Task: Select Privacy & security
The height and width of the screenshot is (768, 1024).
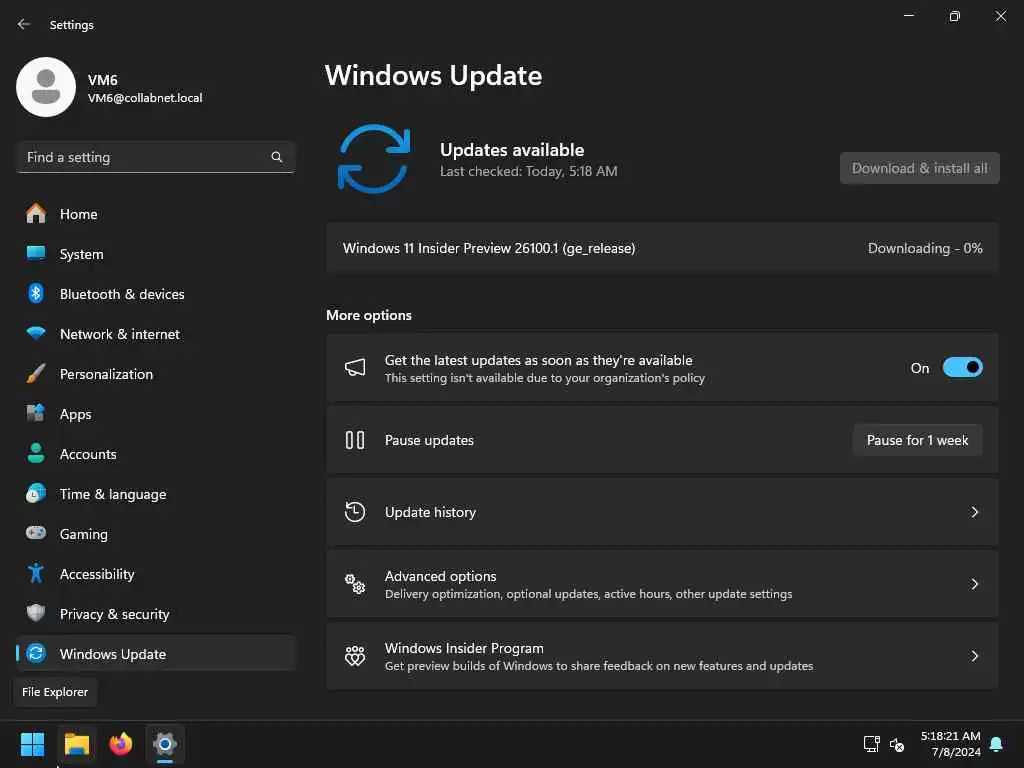Action: tap(155, 613)
